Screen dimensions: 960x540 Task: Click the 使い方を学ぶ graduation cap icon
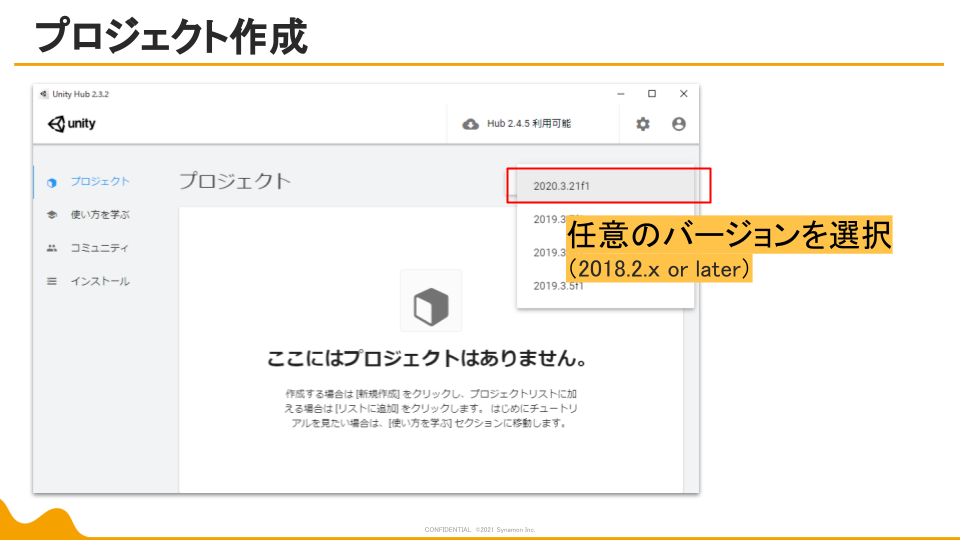pos(51,215)
